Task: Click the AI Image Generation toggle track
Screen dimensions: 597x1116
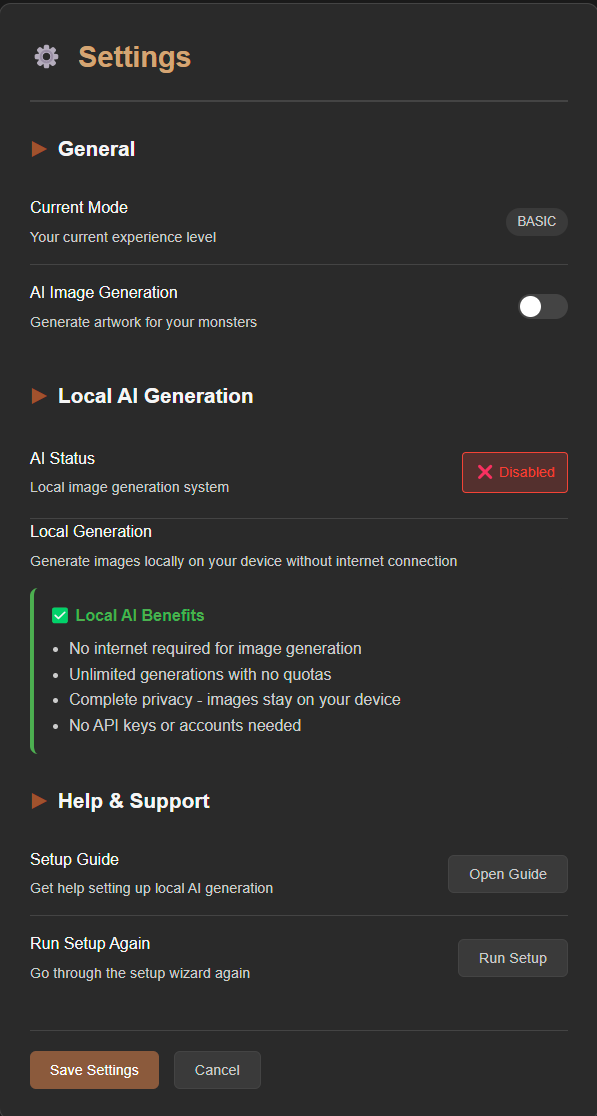Action: point(542,307)
